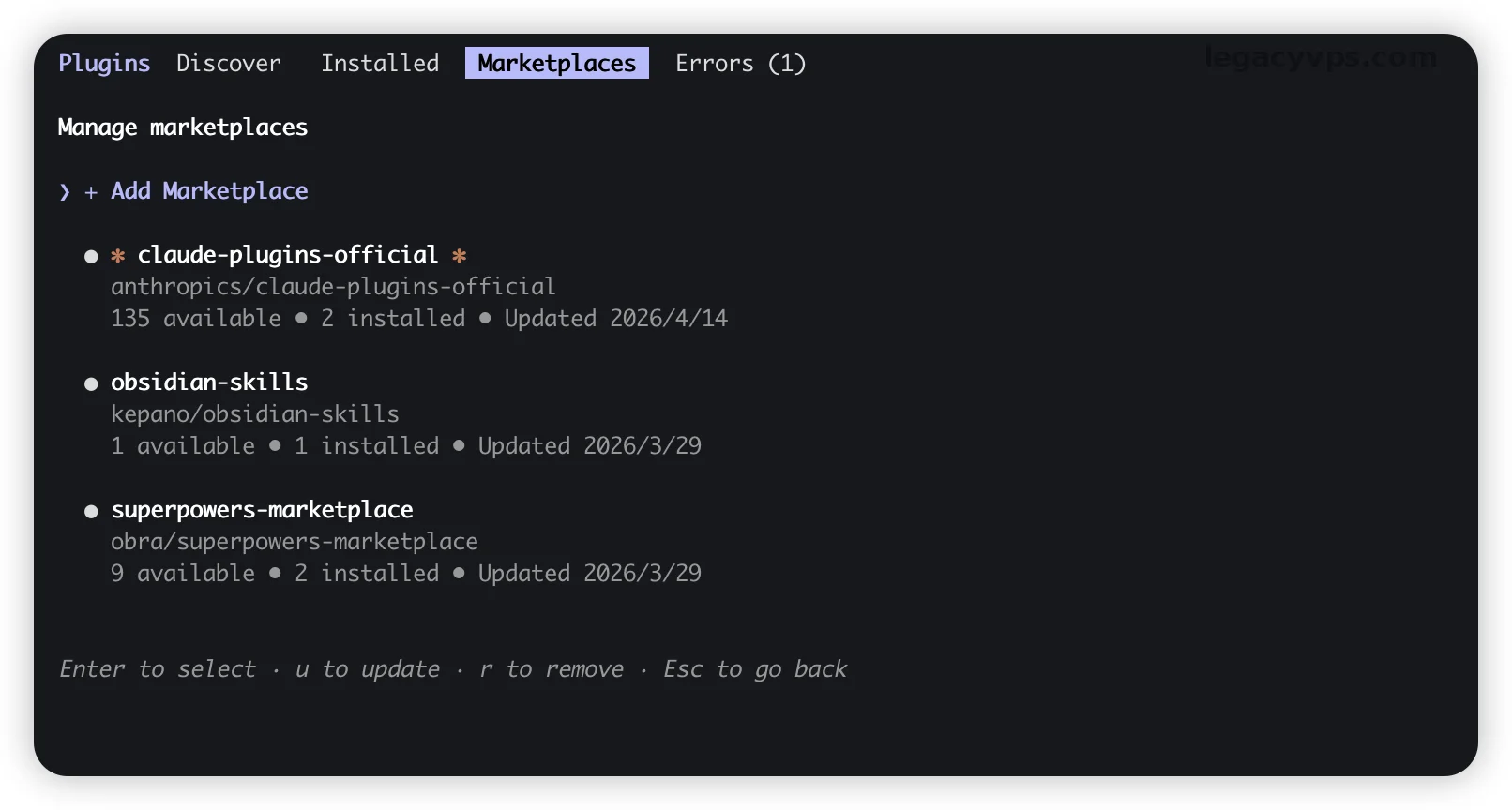The image size is (1512, 810).
Task: Choose Add Marketplace option
Action: pos(209,191)
